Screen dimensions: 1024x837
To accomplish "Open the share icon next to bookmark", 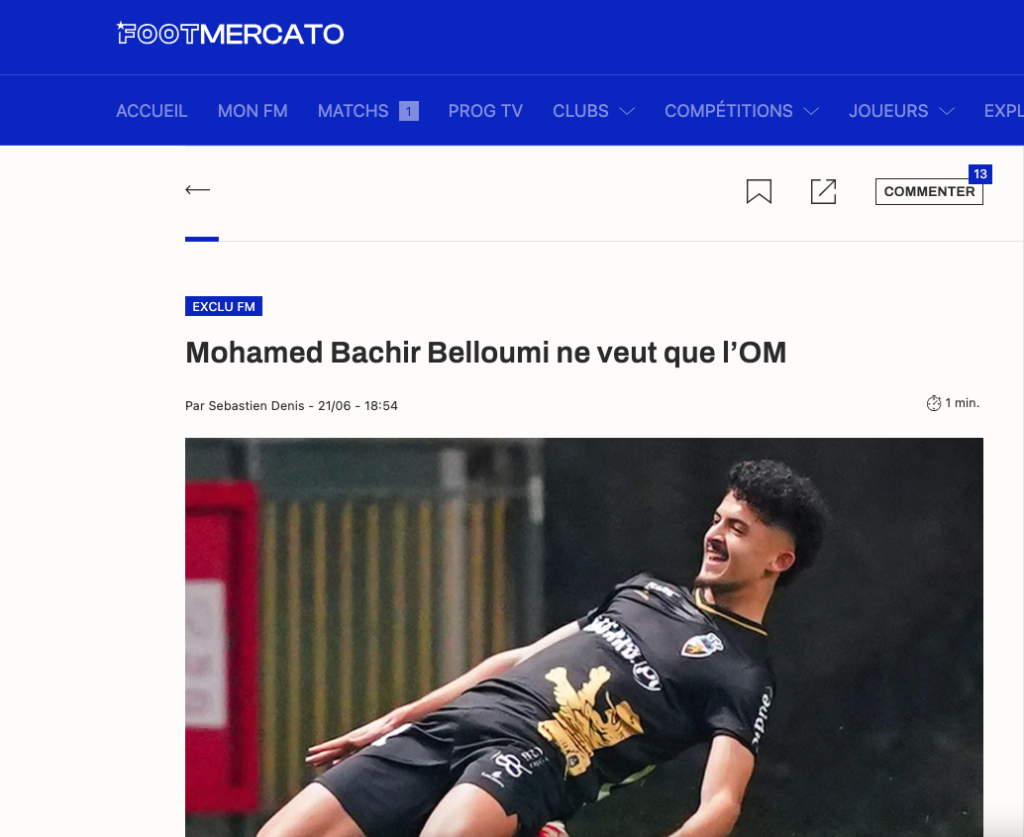I will [823, 191].
